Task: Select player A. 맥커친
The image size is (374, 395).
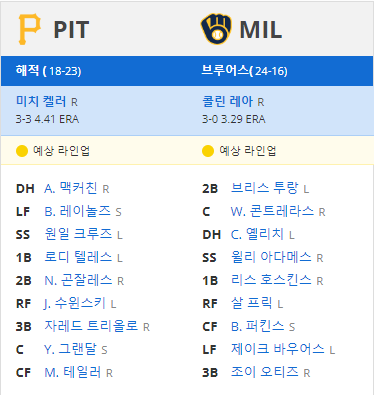Action: [x=71, y=188]
